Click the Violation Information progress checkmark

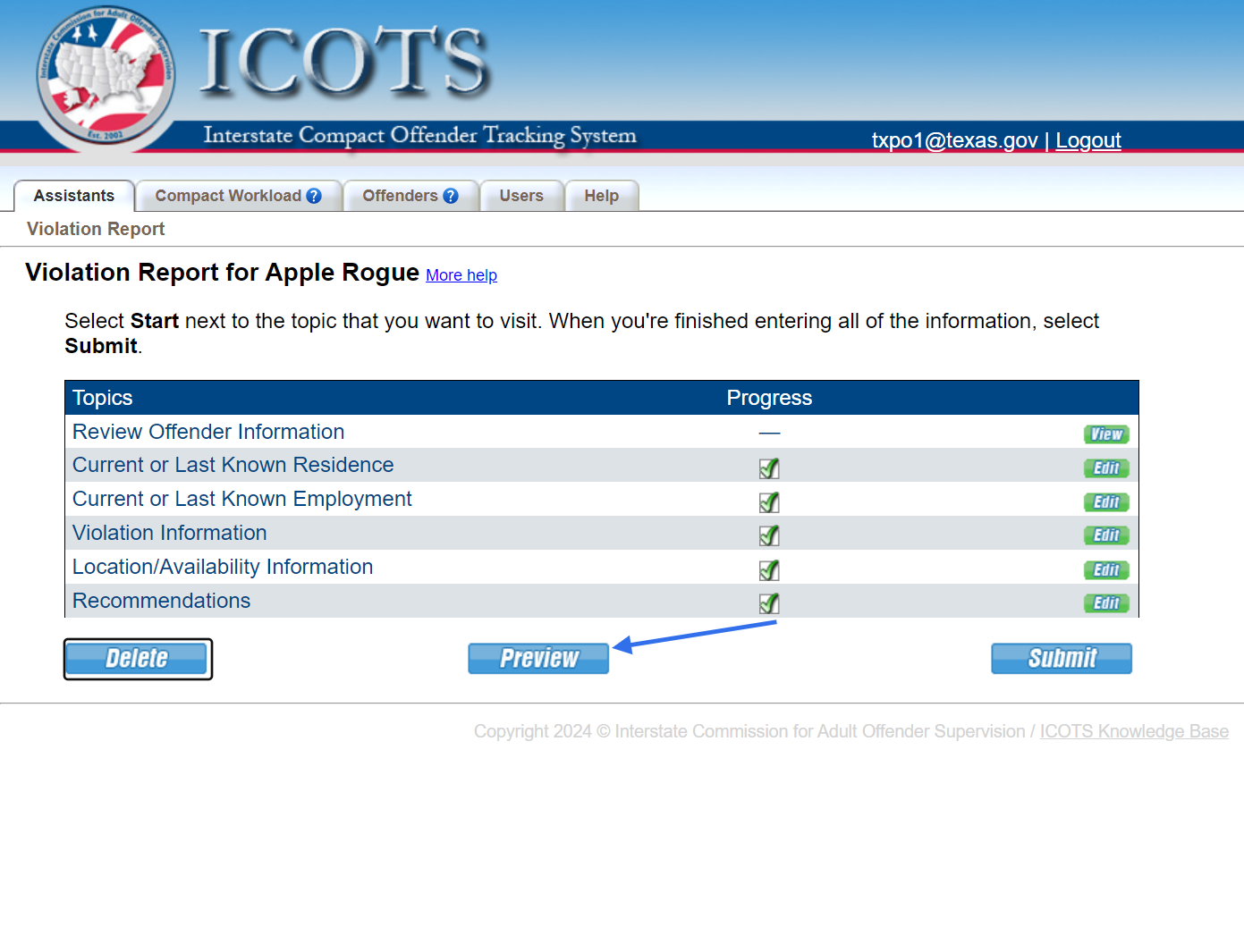pos(769,535)
